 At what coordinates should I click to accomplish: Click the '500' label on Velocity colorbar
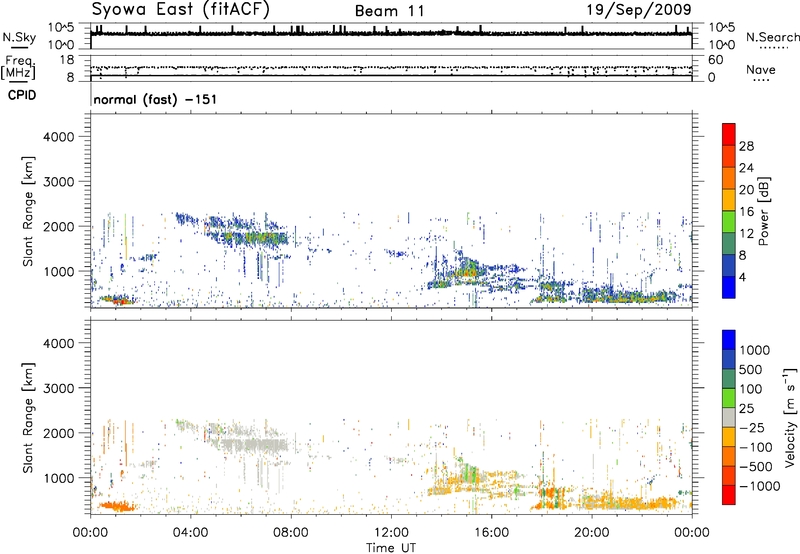(x=751, y=369)
